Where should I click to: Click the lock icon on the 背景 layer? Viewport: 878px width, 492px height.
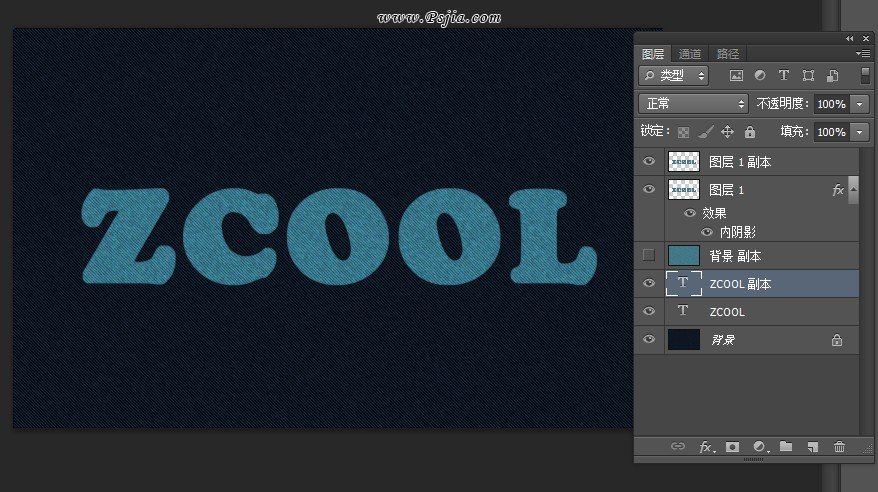837,340
